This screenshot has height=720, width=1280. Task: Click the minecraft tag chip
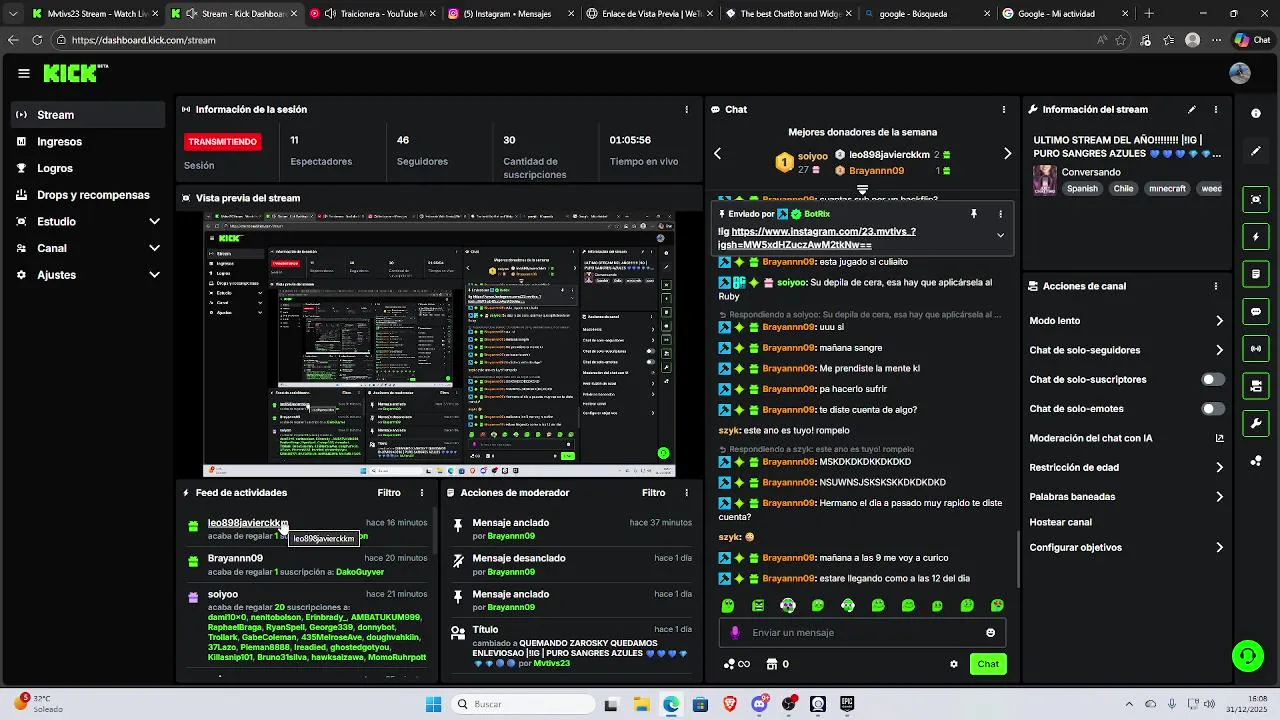[1167, 189]
